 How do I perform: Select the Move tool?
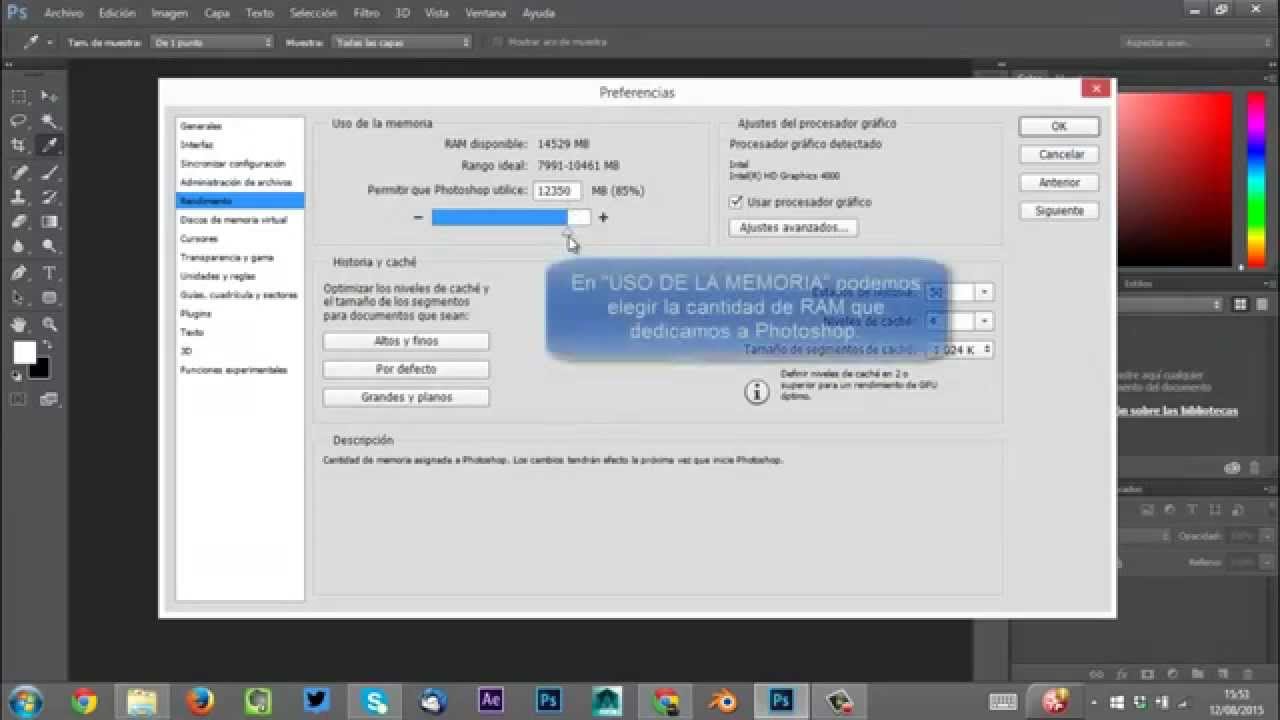pyautogui.click(x=49, y=97)
